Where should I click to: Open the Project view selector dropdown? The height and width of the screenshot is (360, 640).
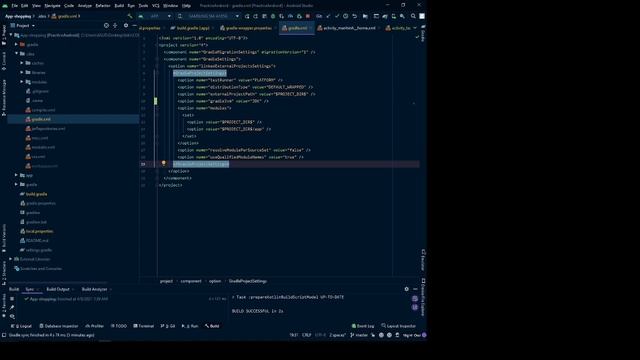[23, 25]
